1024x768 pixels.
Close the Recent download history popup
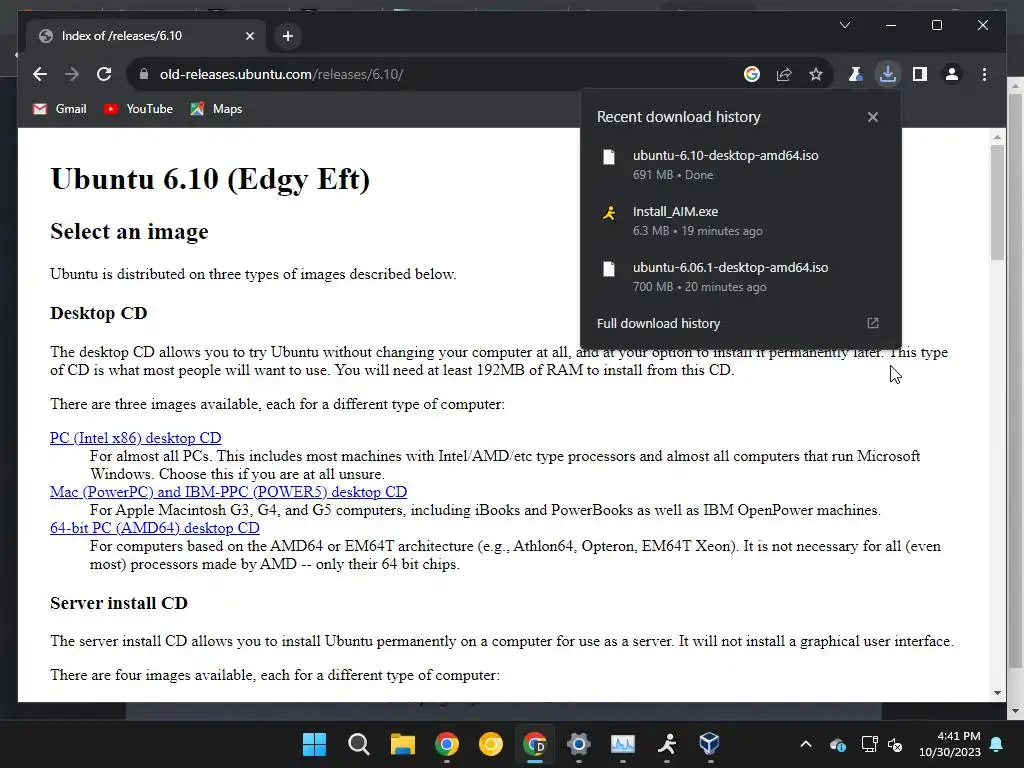872,117
